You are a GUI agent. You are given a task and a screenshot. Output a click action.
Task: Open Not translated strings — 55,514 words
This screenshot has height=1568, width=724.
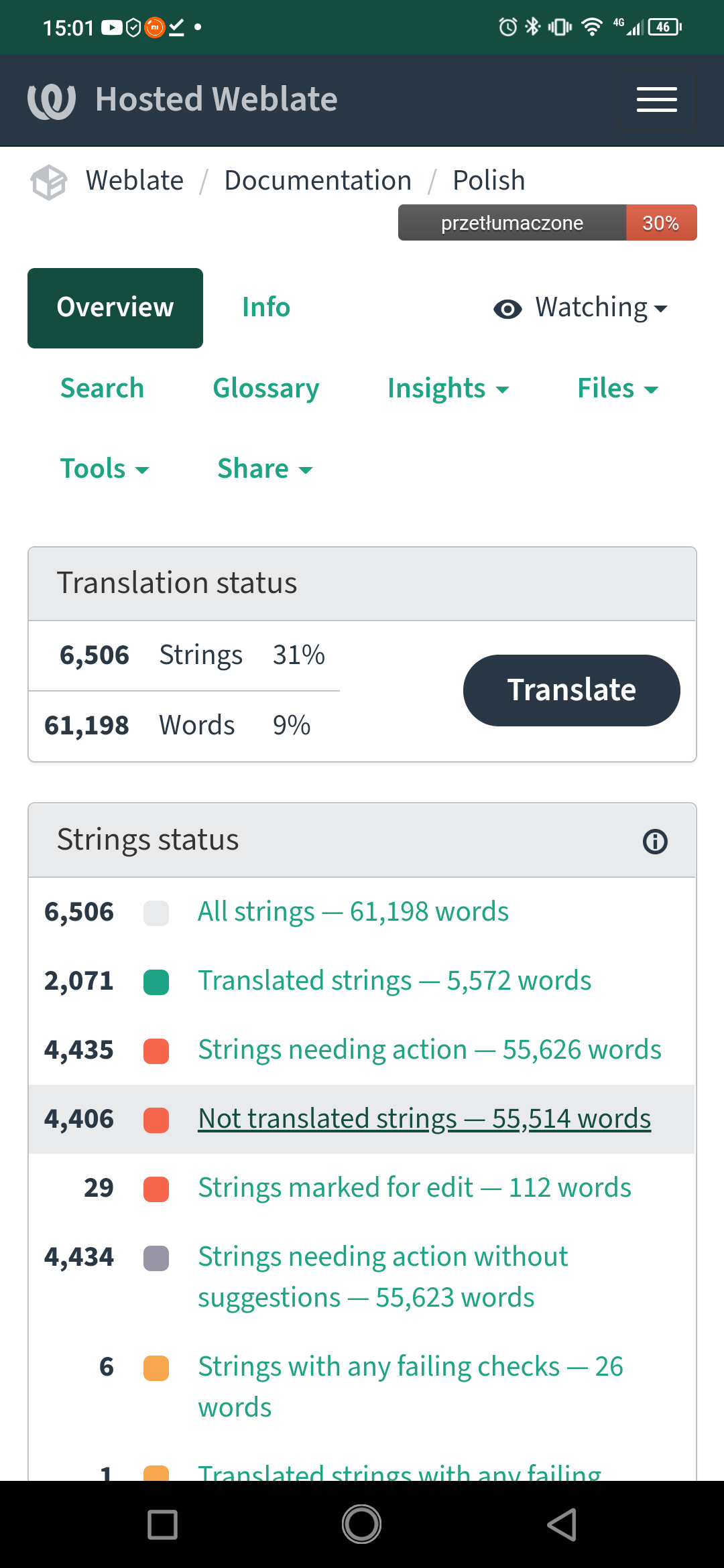[424, 1119]
